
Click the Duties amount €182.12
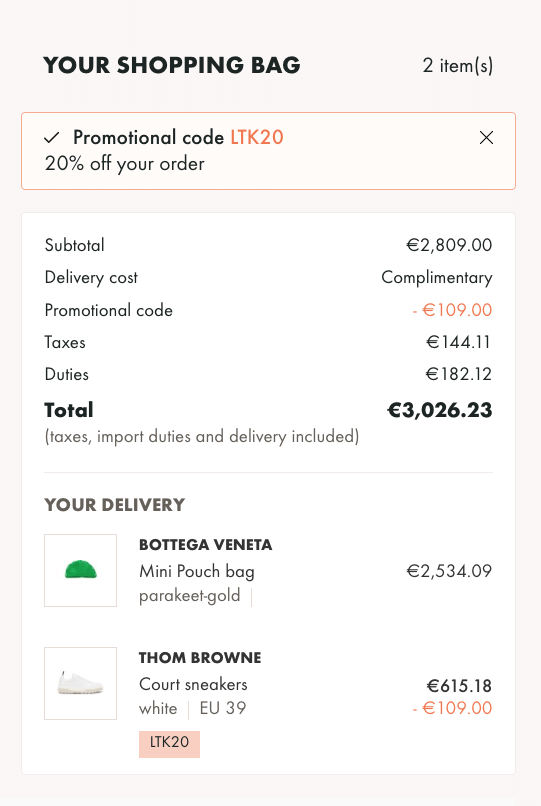(x=458, y=374)
